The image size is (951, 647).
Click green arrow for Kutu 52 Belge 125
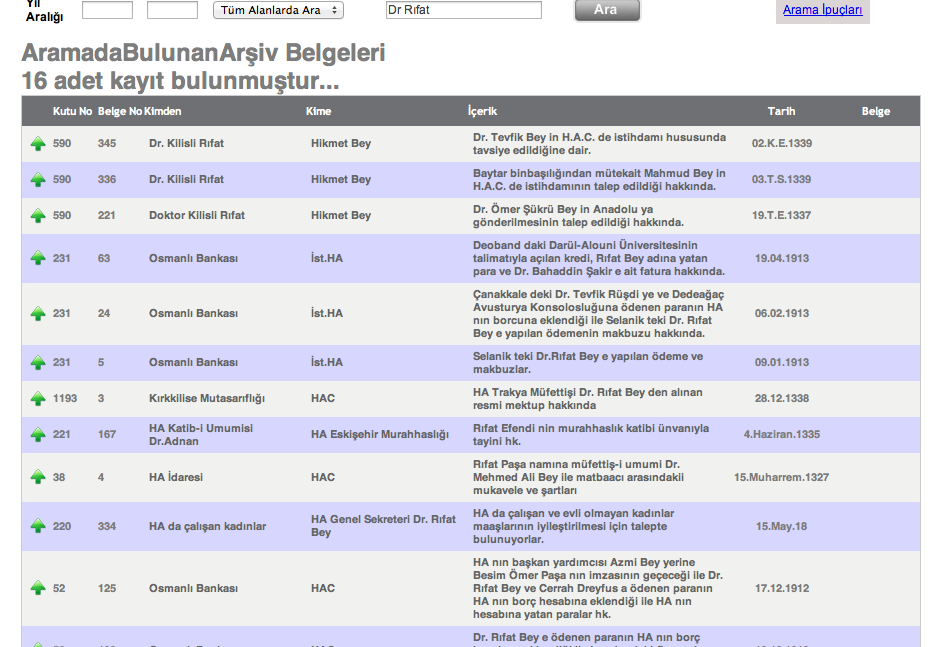tap(38, 588)
